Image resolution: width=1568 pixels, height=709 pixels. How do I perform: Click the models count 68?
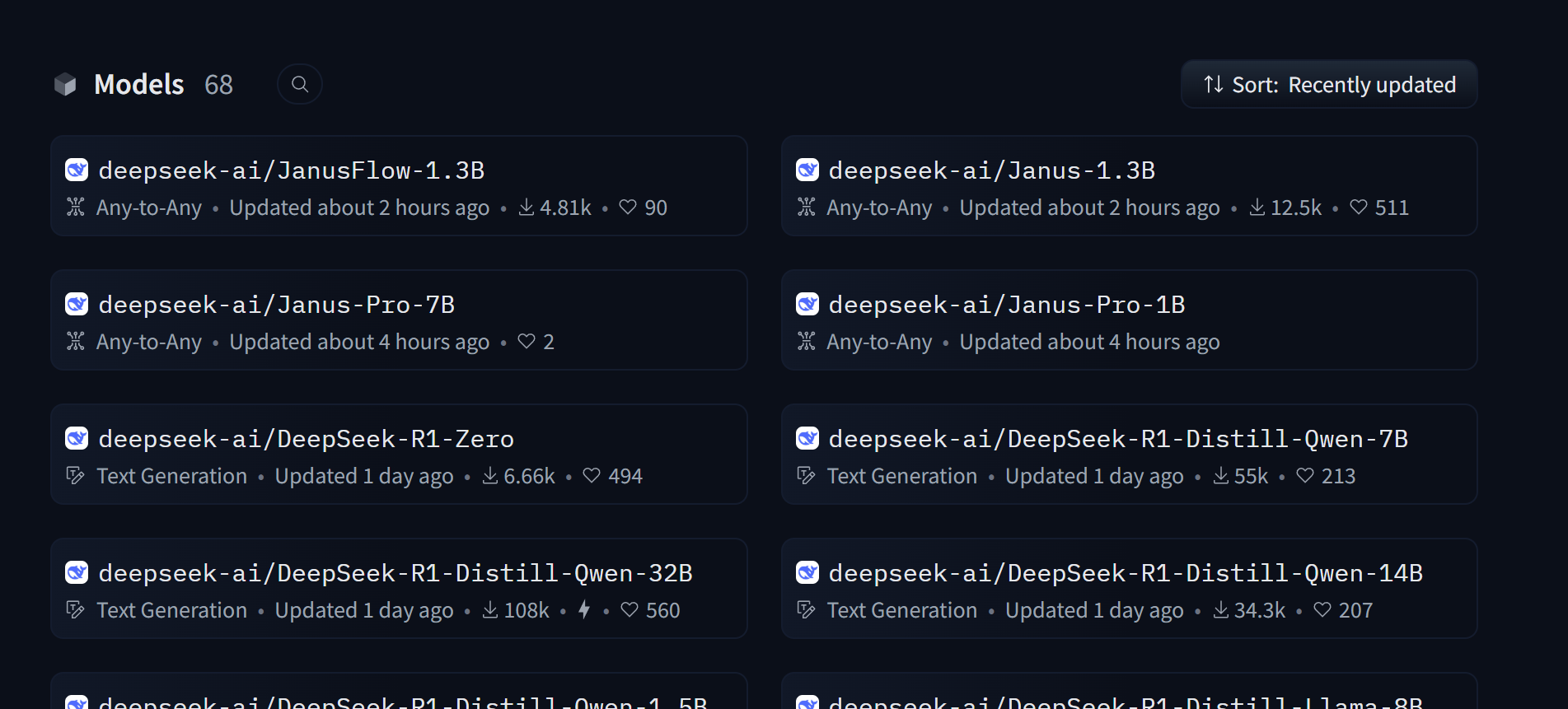coord(218,84)
